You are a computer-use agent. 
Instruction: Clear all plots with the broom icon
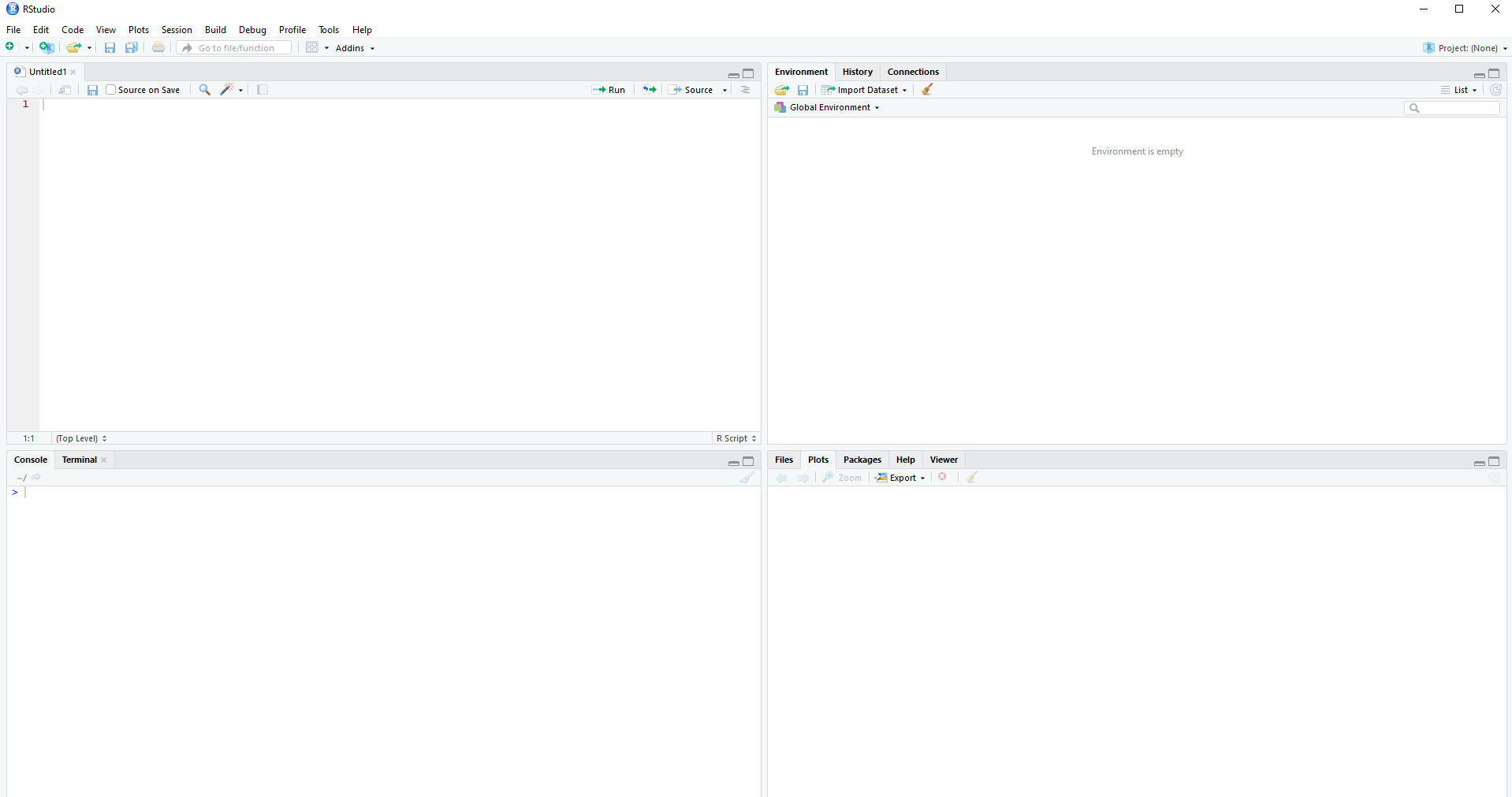click(972, 478)
